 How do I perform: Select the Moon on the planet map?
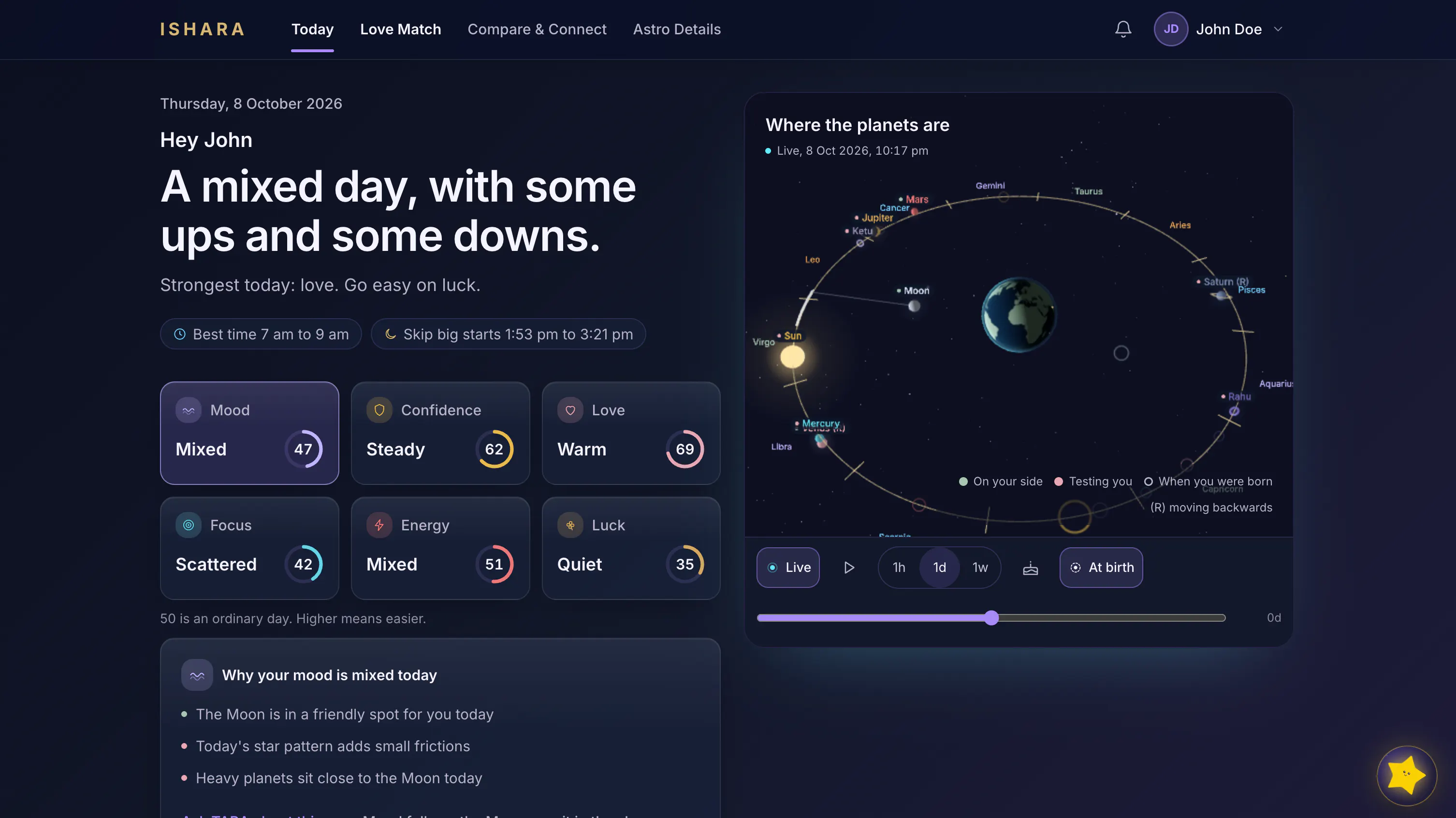point(914,306)
